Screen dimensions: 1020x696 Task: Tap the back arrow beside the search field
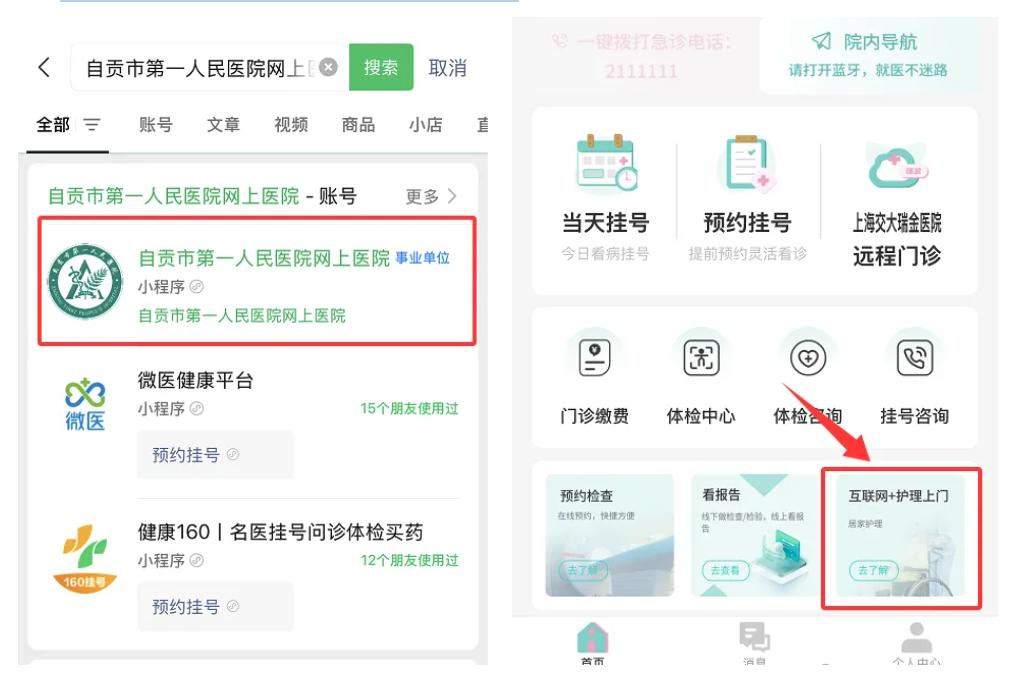pyautogui.click(x=44, y=67)
